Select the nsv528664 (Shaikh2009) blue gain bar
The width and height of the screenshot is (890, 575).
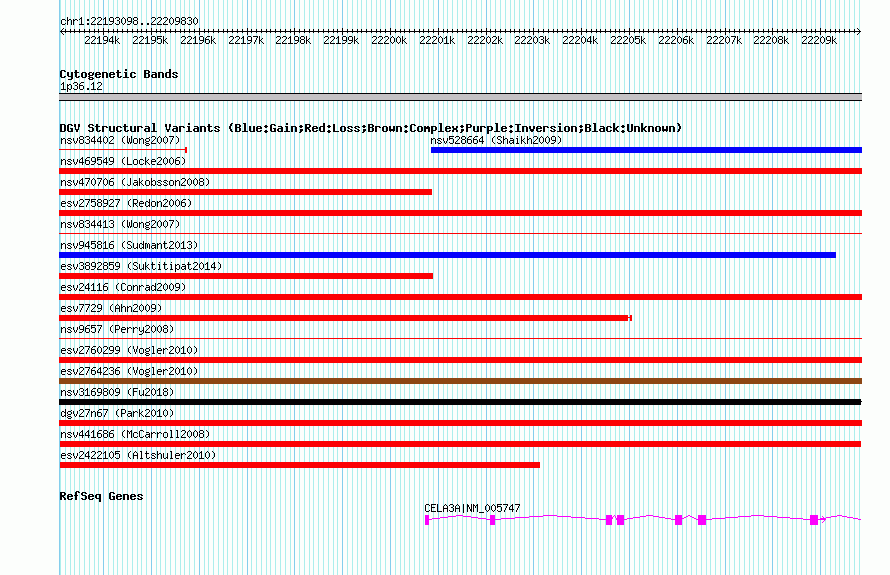pos(646,150)
